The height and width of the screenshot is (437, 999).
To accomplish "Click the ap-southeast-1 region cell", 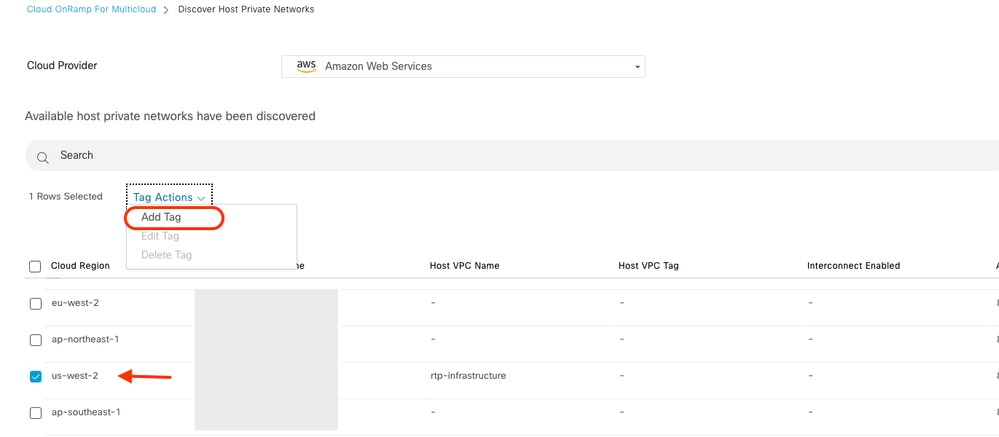I will point(86,412).
